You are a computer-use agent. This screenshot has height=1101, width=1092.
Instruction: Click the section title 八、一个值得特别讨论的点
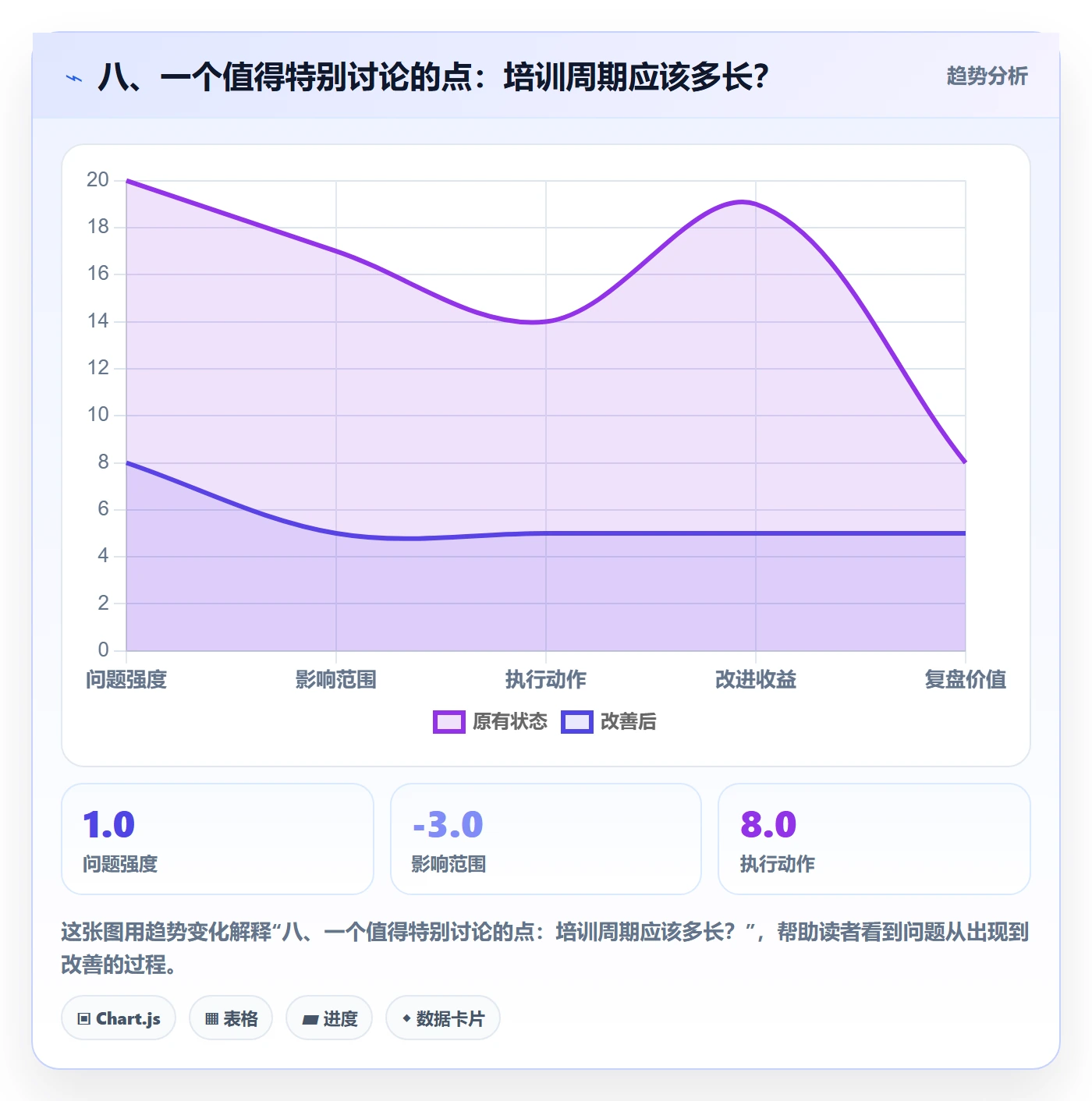[x=434, y=77]
